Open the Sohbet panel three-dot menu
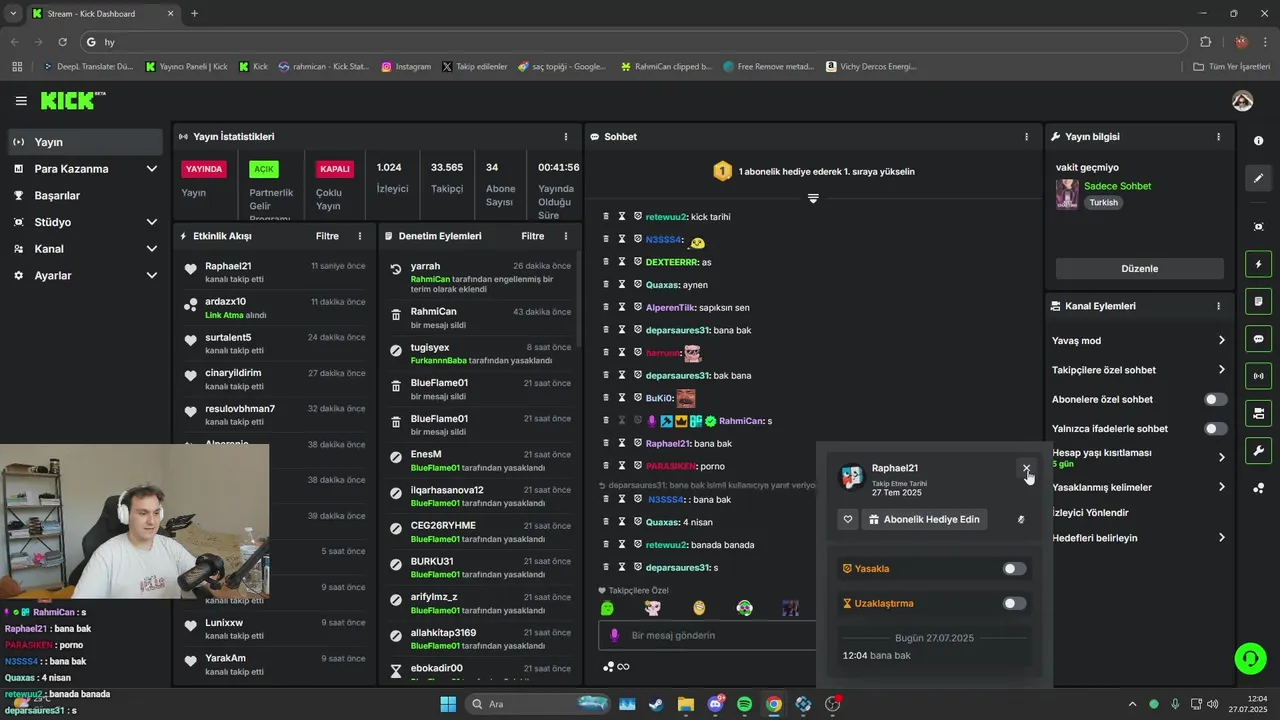Viewport: 1280px width, 720px height. click(x=1026, y=137)
